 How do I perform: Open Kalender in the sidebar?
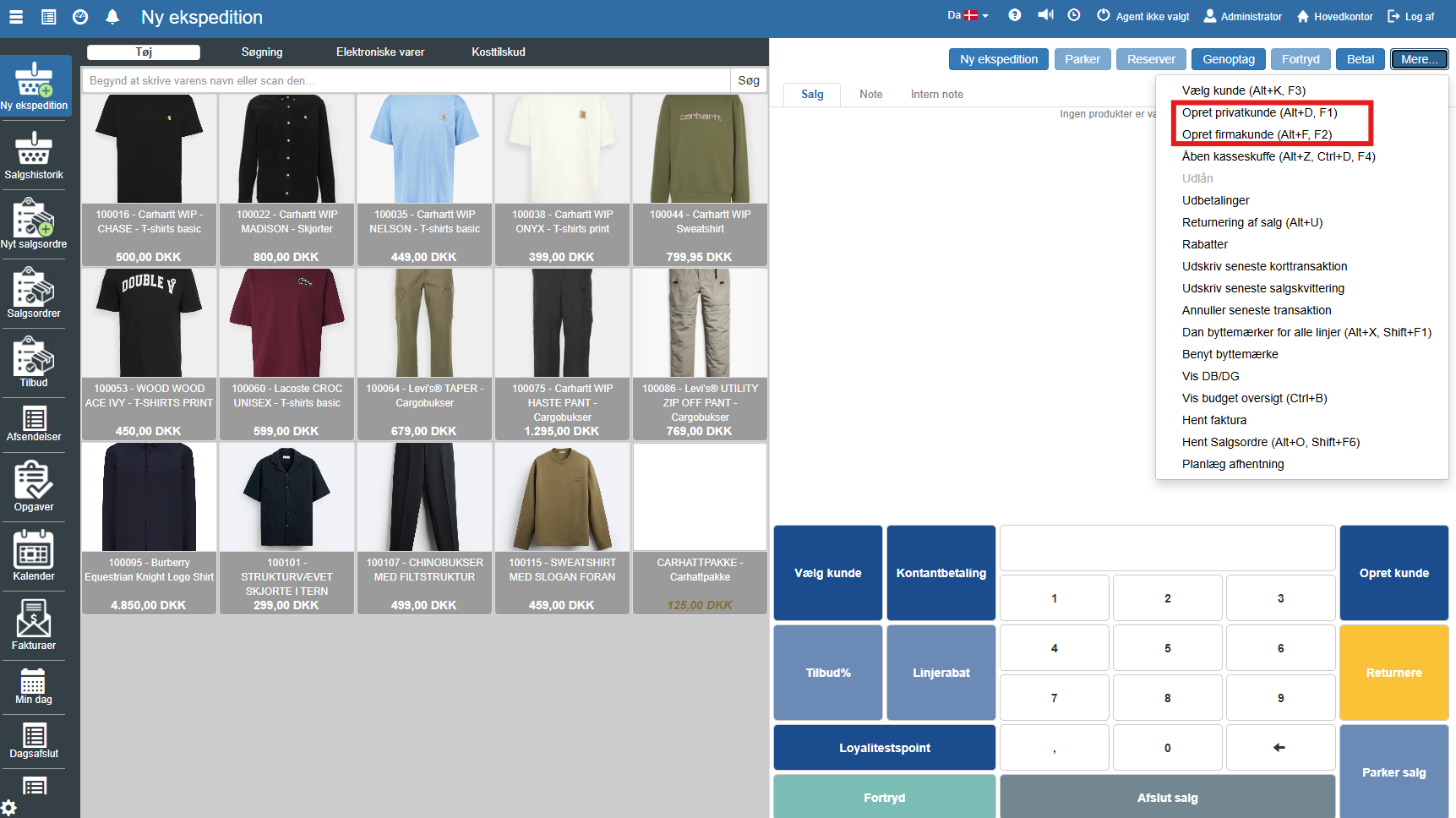click(x=34, y=557)
